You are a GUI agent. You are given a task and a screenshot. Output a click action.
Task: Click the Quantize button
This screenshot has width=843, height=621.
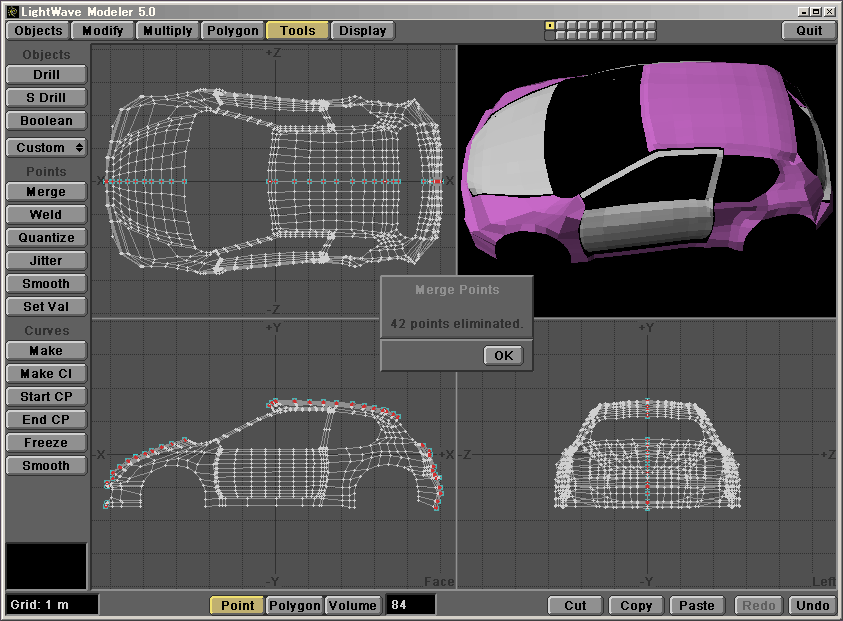click(x=46, y=238)
